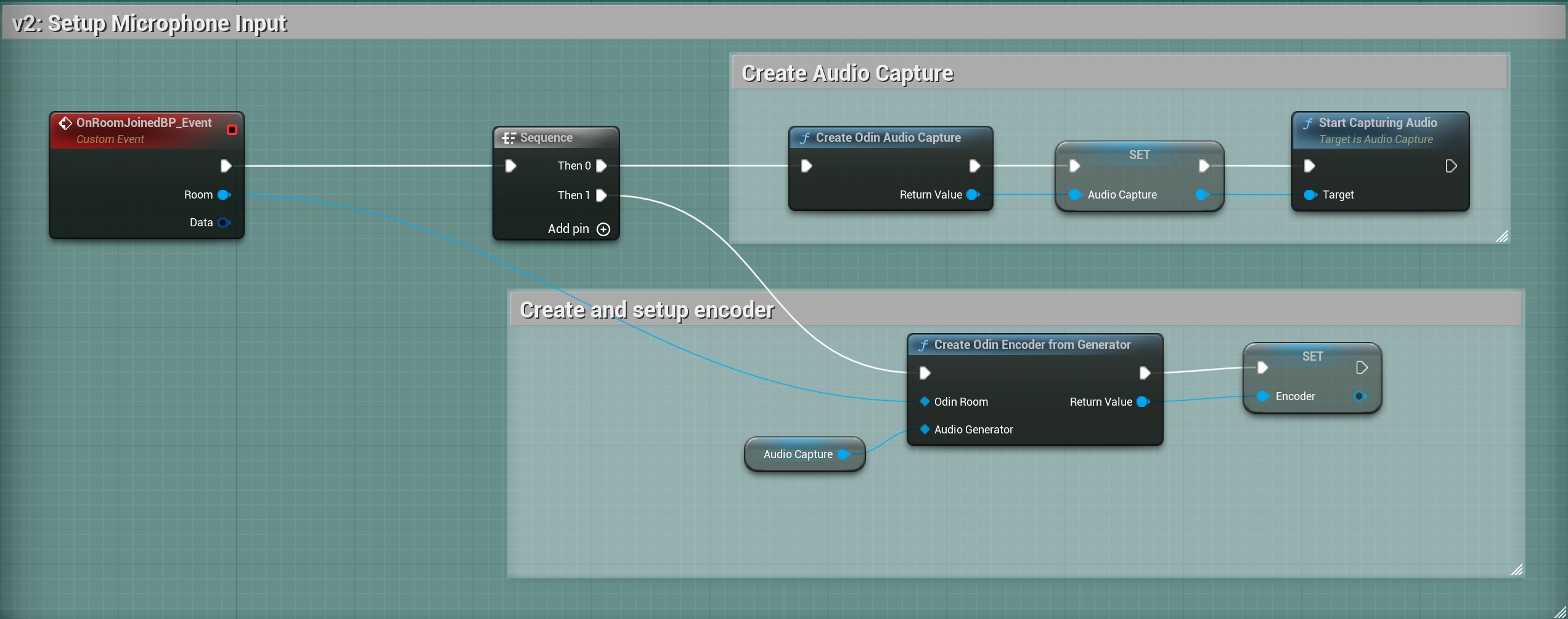Click the Room output pin
This screenshot has width=1568, height=619.
coord(223,195)
